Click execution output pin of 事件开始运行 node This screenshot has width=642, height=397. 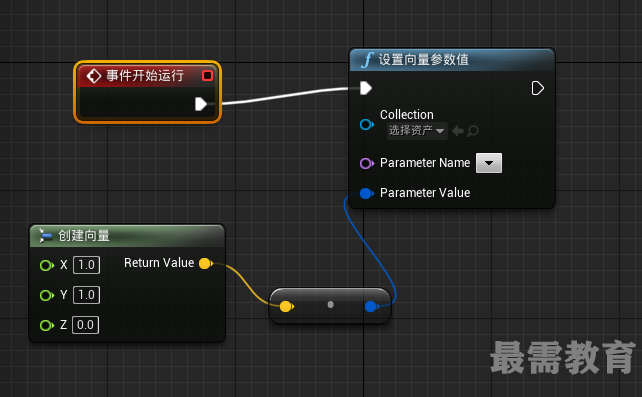(x=201, y=104)
